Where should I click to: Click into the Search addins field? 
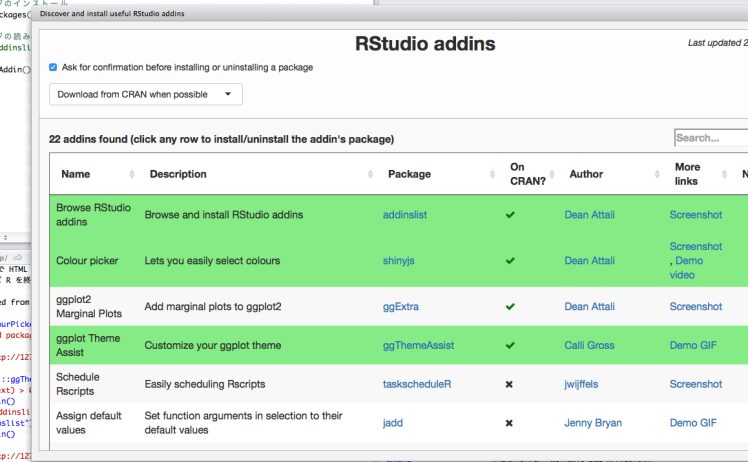pos(711,138)
